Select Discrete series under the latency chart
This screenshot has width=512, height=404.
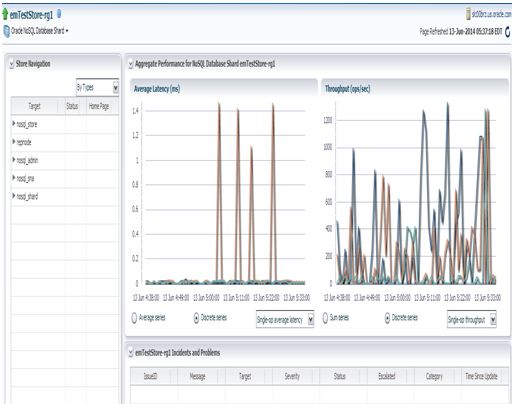tap(196, 318)
